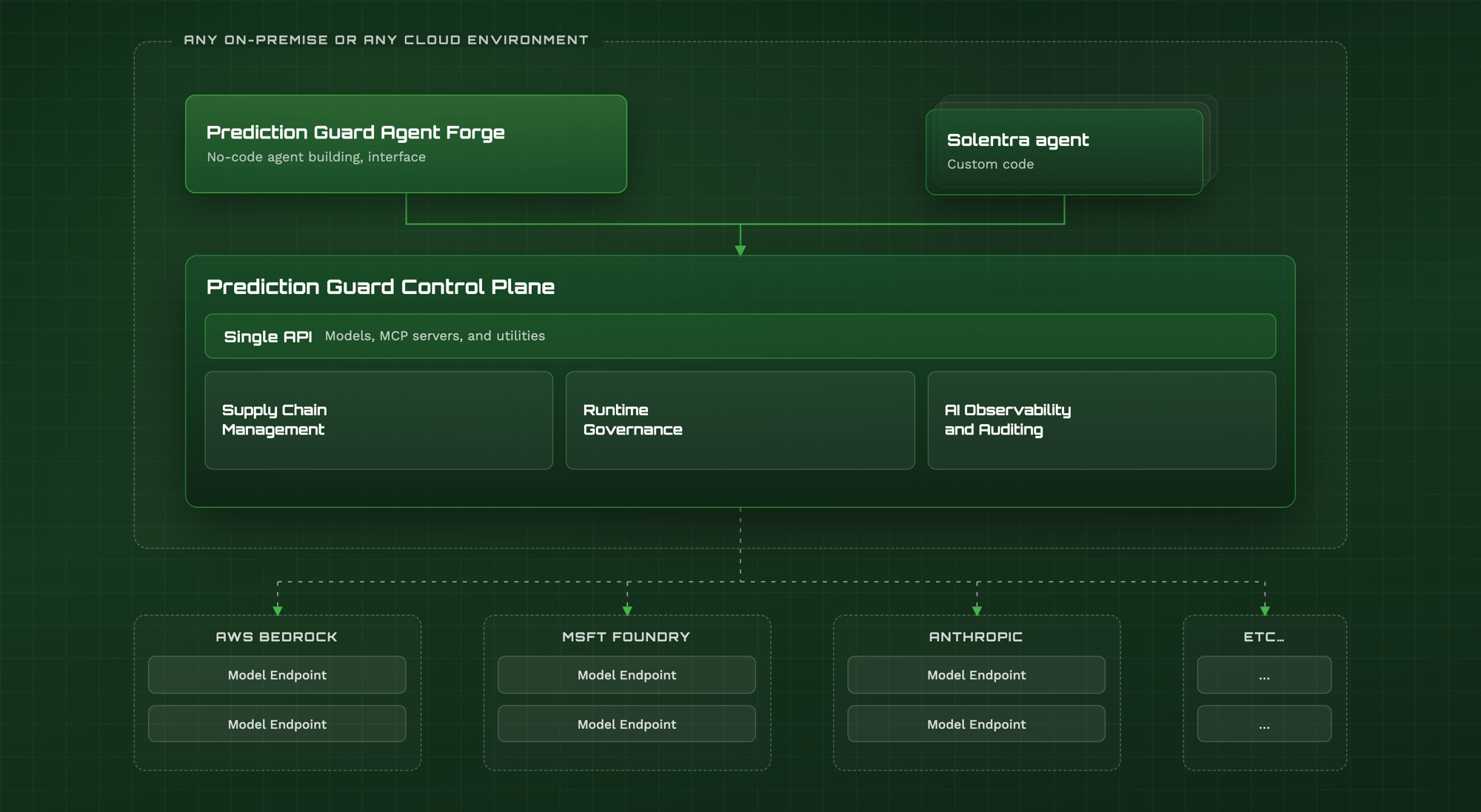Select the ETC… group title

(1264, 637)
